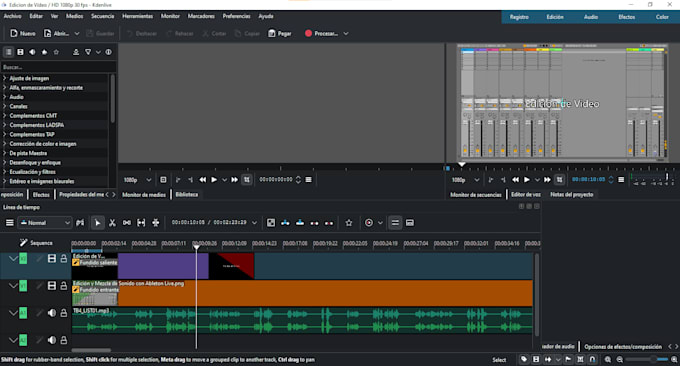Click the download effects icon

point(76,52)
